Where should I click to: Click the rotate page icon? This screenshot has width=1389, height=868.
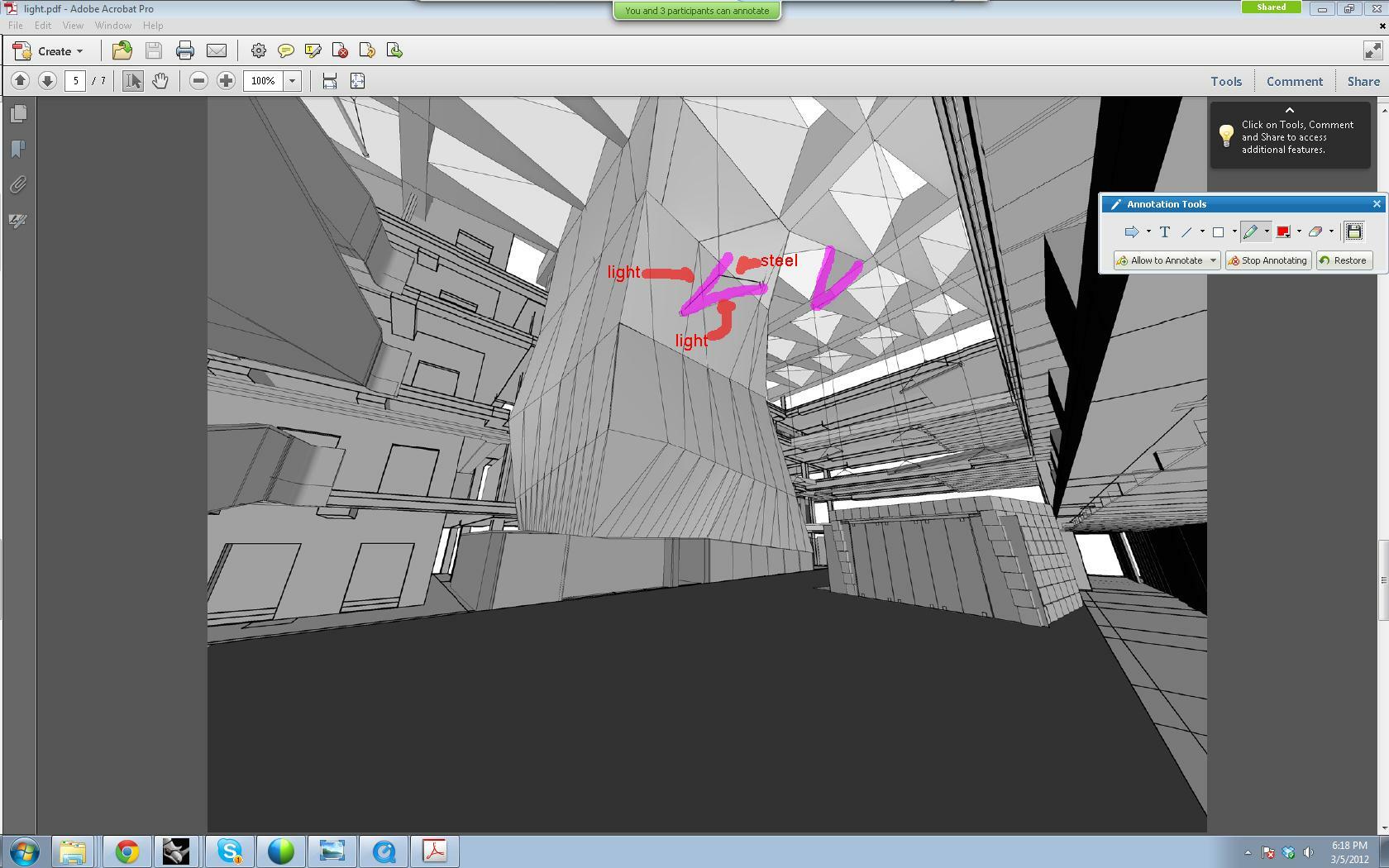367,51
